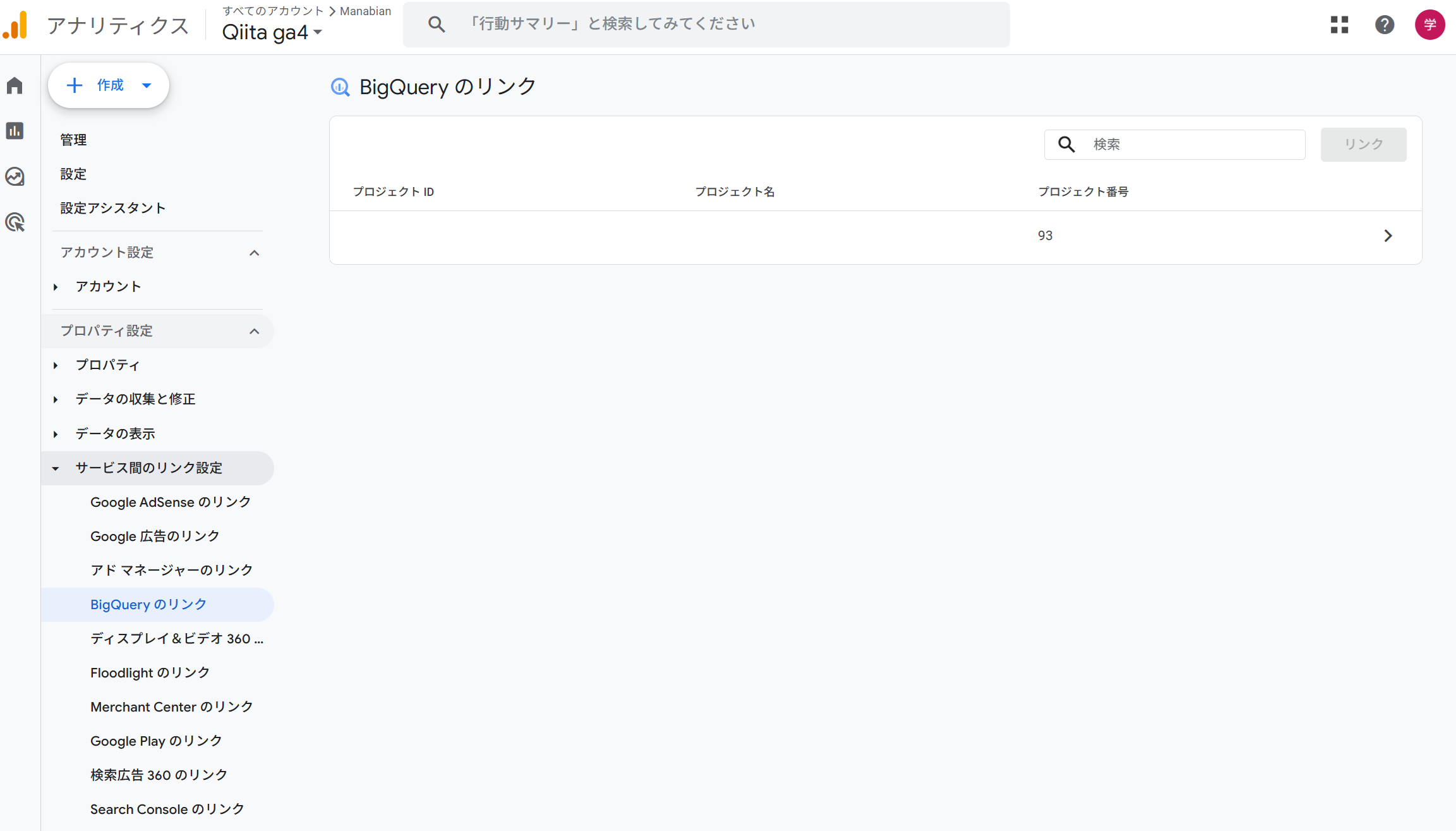Image resolution: width=1456 pixels, height=831 pixels.
Task: Open Home from the left navigation rail
Action: [15, 85]
